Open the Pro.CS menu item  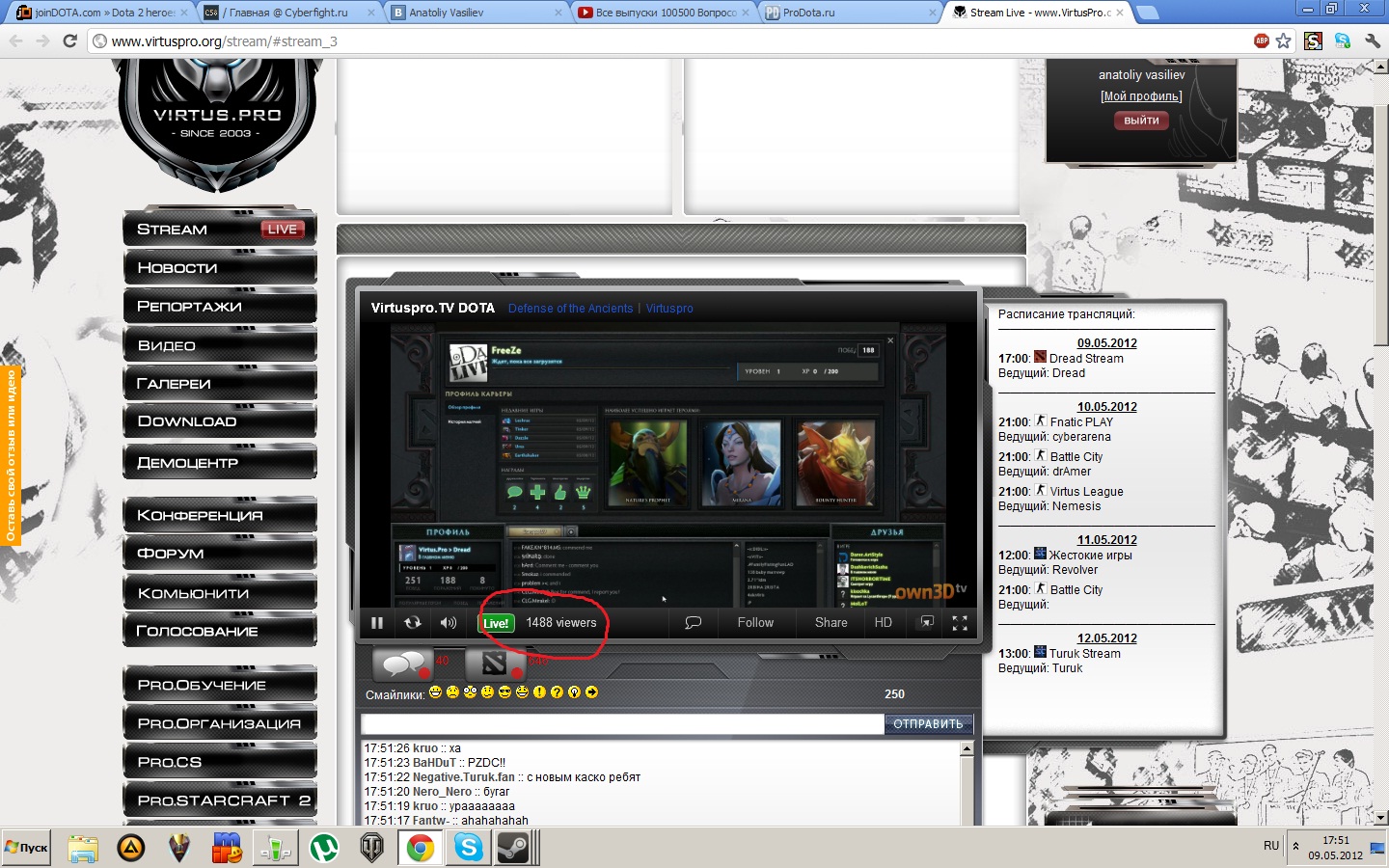click(x=220, y=762)
